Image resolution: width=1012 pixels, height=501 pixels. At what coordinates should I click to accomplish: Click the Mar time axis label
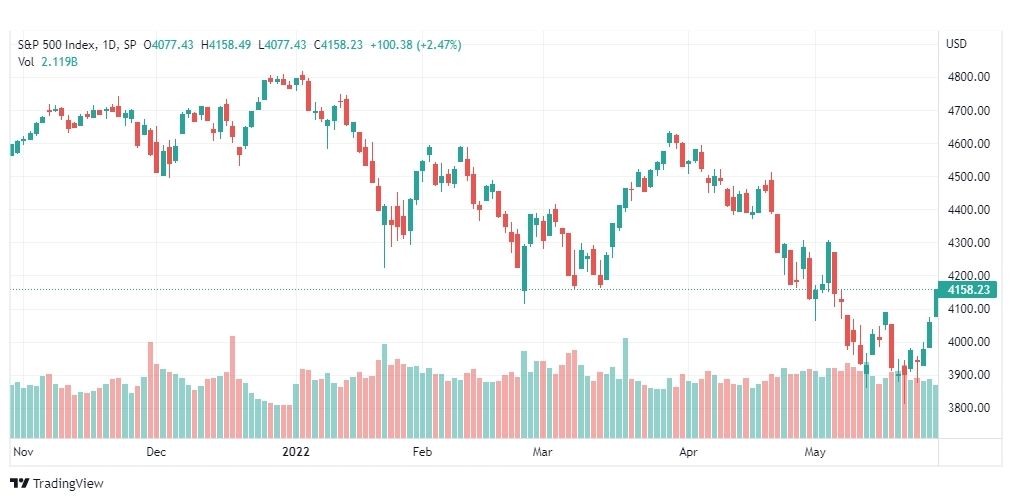pos(542,452)
